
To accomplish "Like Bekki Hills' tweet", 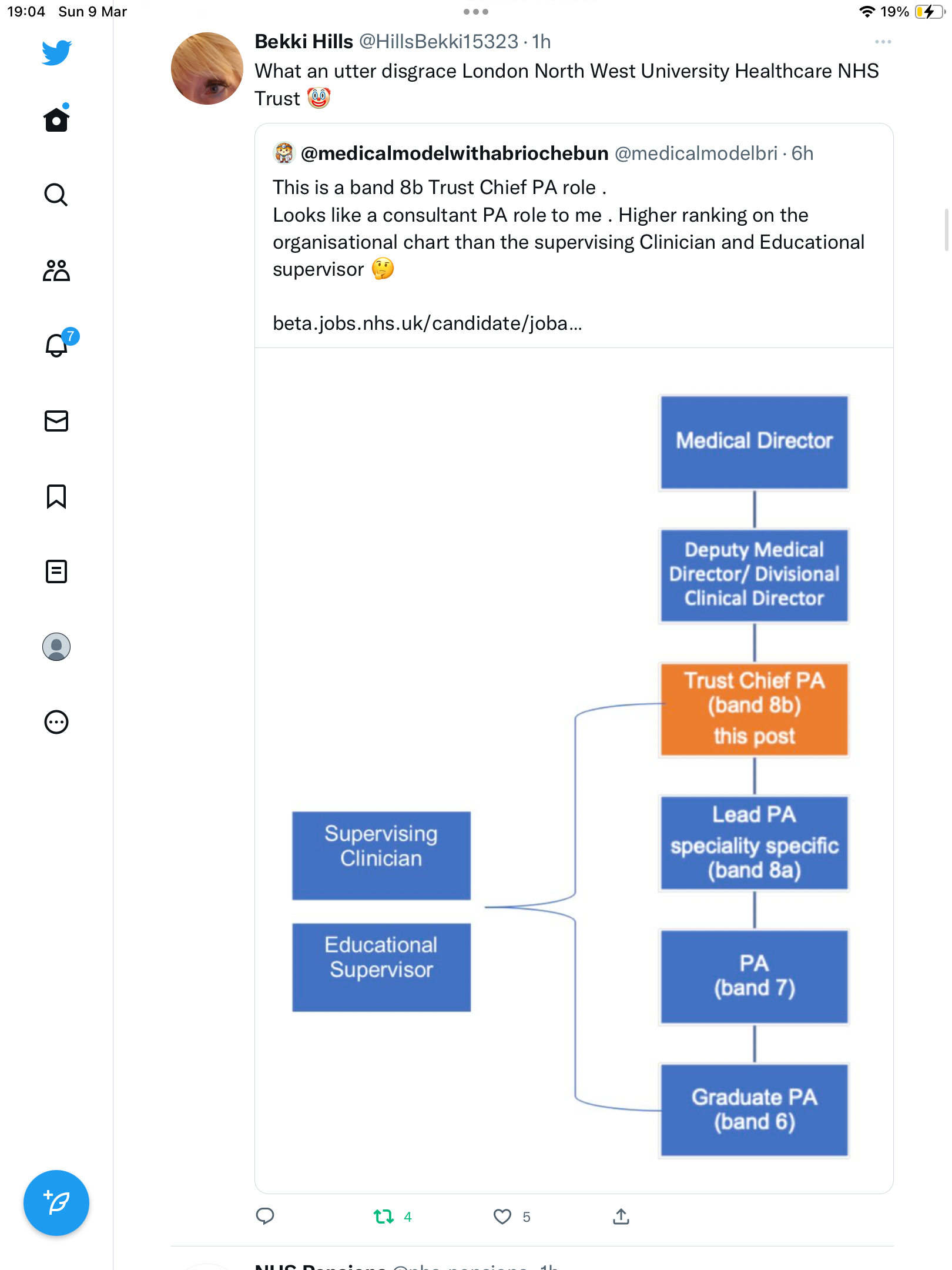I will click(x=502, y=1216).
